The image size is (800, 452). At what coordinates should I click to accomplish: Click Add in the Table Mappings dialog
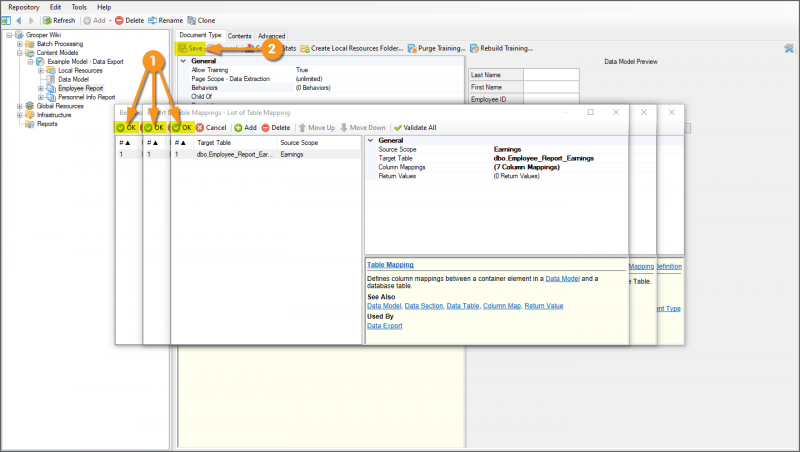pos(245,128)
